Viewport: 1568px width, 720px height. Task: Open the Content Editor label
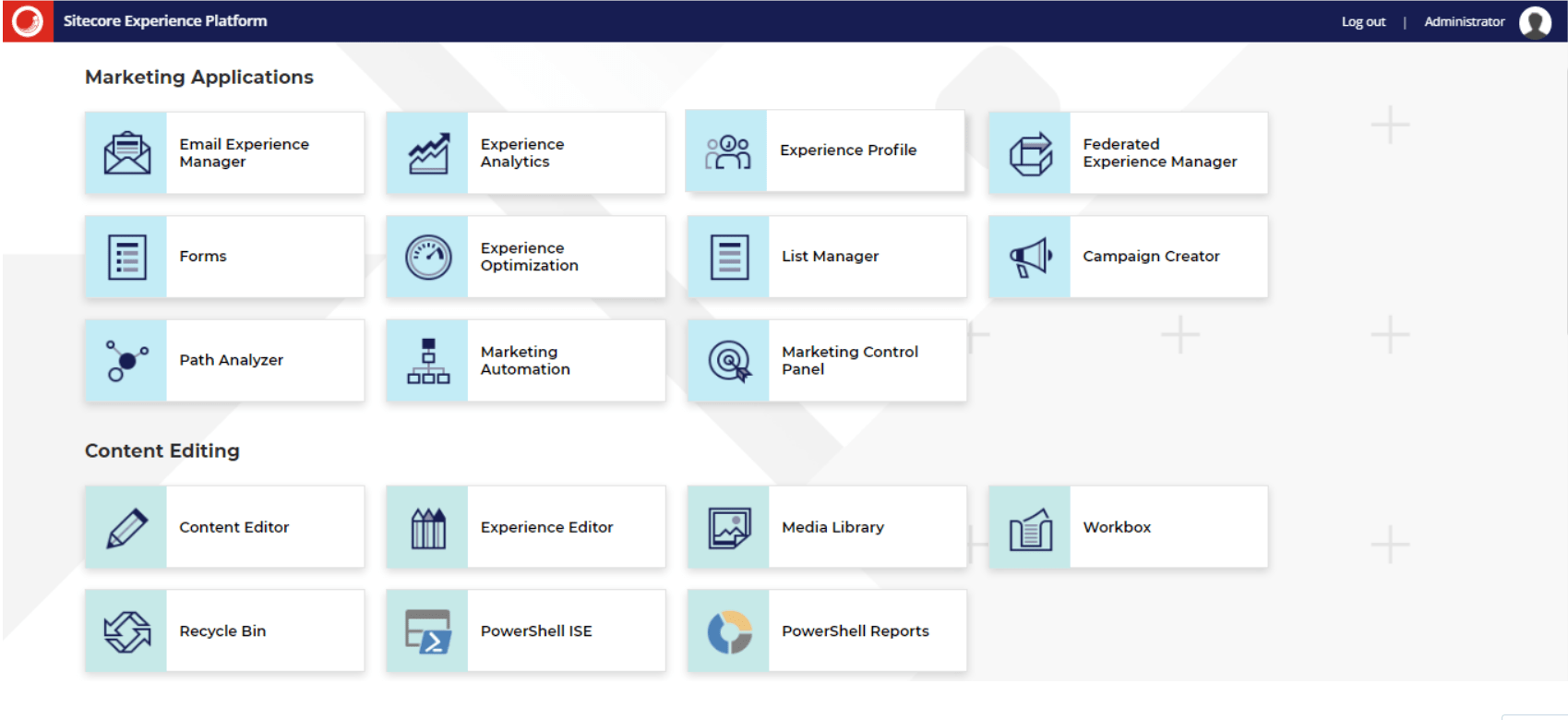234,527
